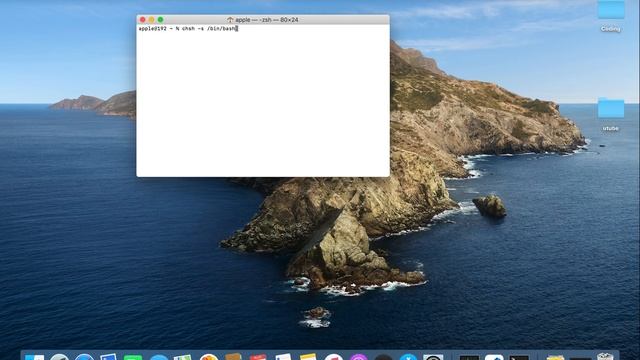Click the Terminal title text "apple — -zsh — 80×24"
This screenshot has width=640, height=360.
point(267,20)
